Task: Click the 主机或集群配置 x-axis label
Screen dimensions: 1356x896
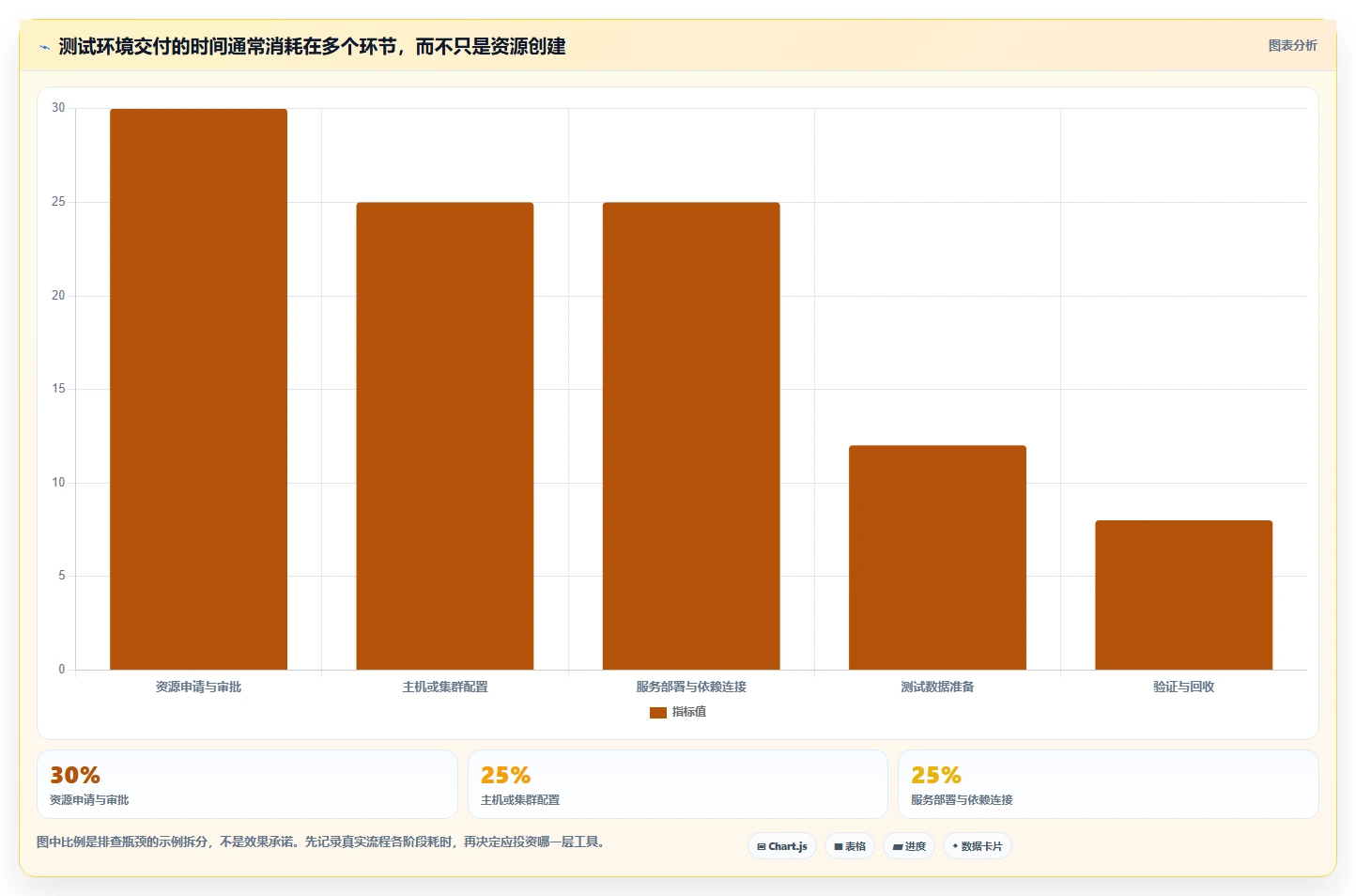Action: (x=445, y=687)
